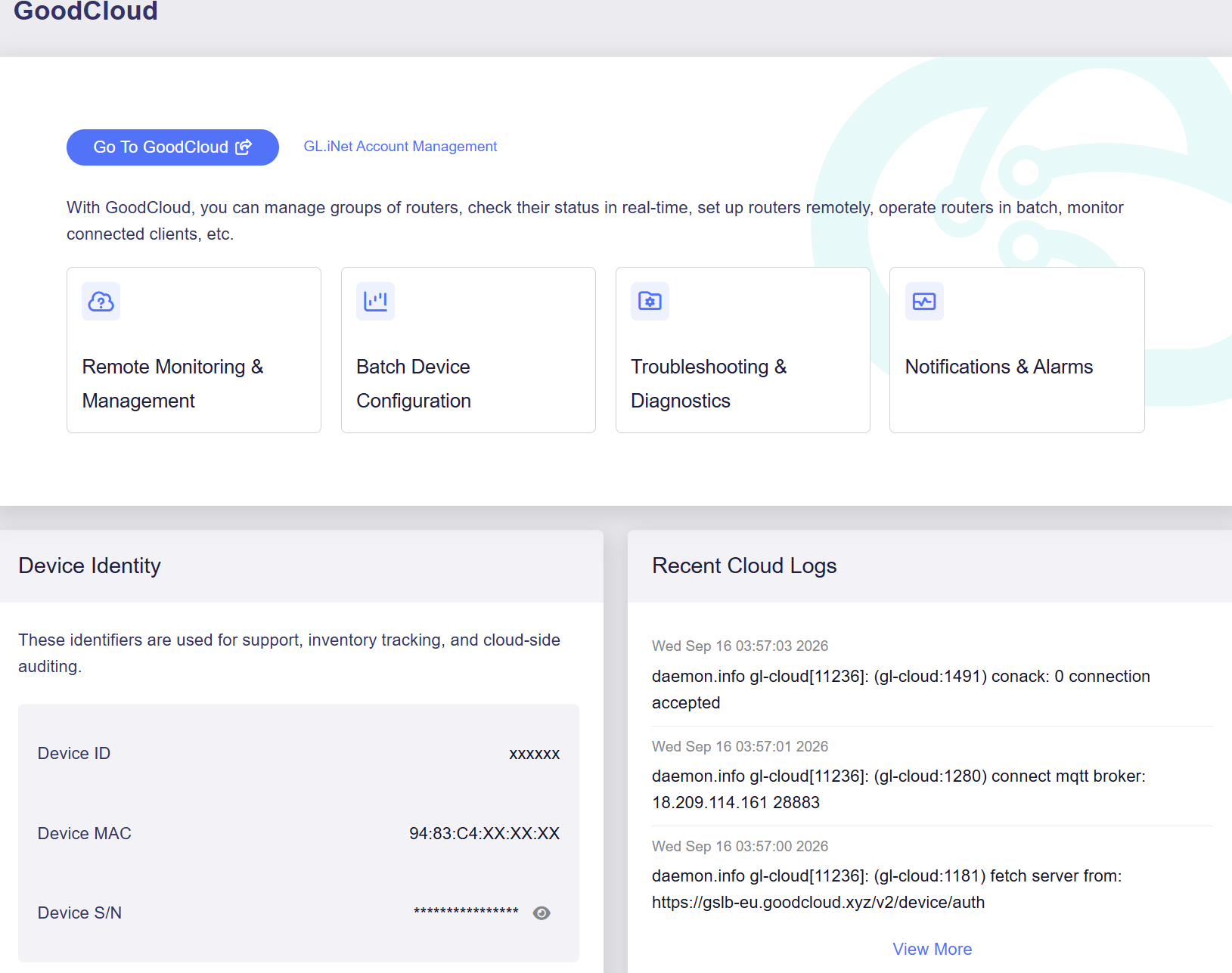Click the Go To GoodCloud button
The width and height of the screenshot is (1232, 973).
pos(172,147)
